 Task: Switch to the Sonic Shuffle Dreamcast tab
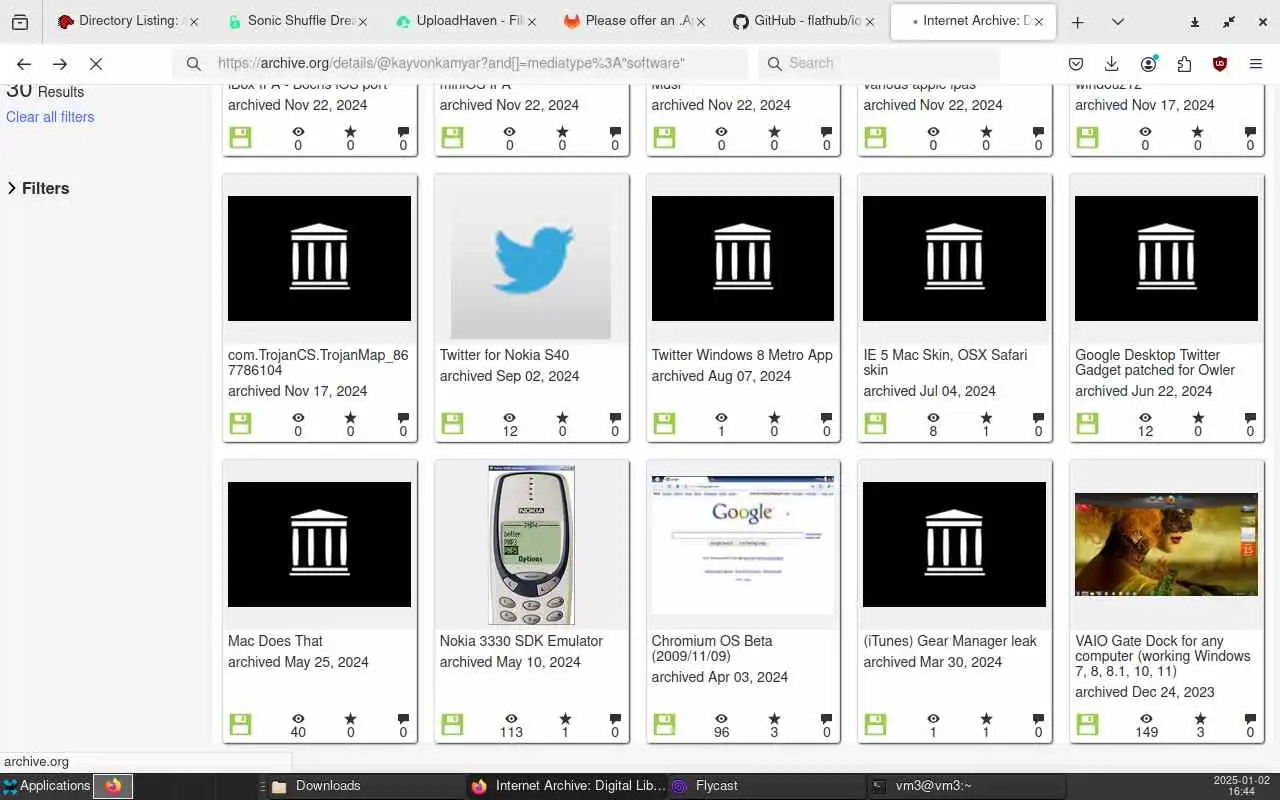tap(297, 21)
